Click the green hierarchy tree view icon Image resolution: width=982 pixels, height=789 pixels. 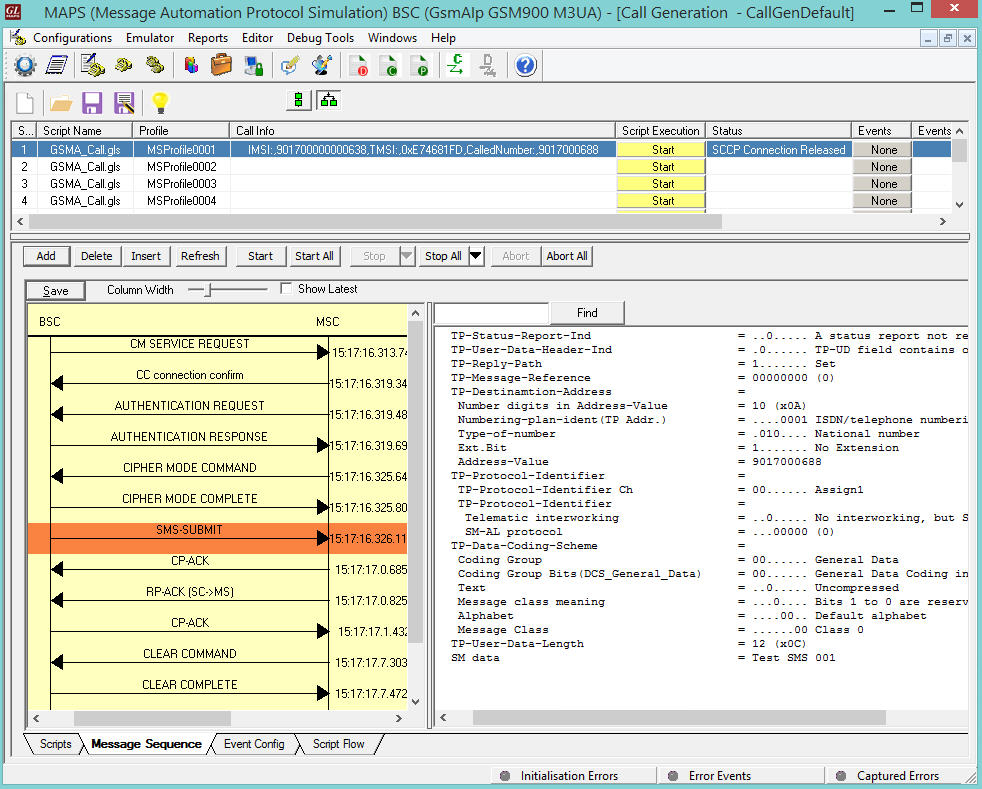pyautogui.click(x=328, y=100)
